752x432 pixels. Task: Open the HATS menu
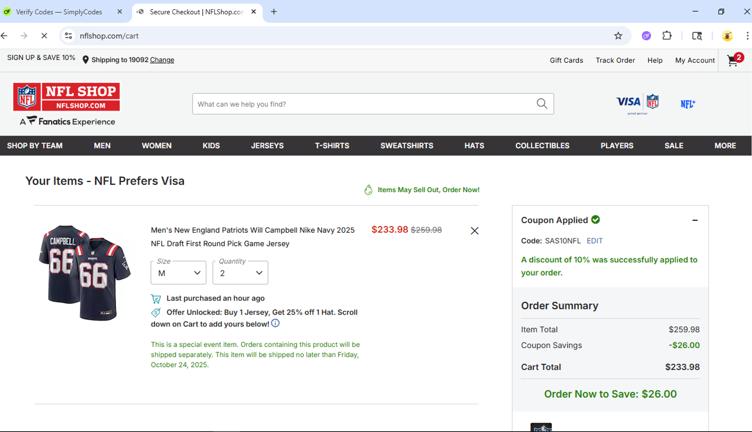coord(474,145)
